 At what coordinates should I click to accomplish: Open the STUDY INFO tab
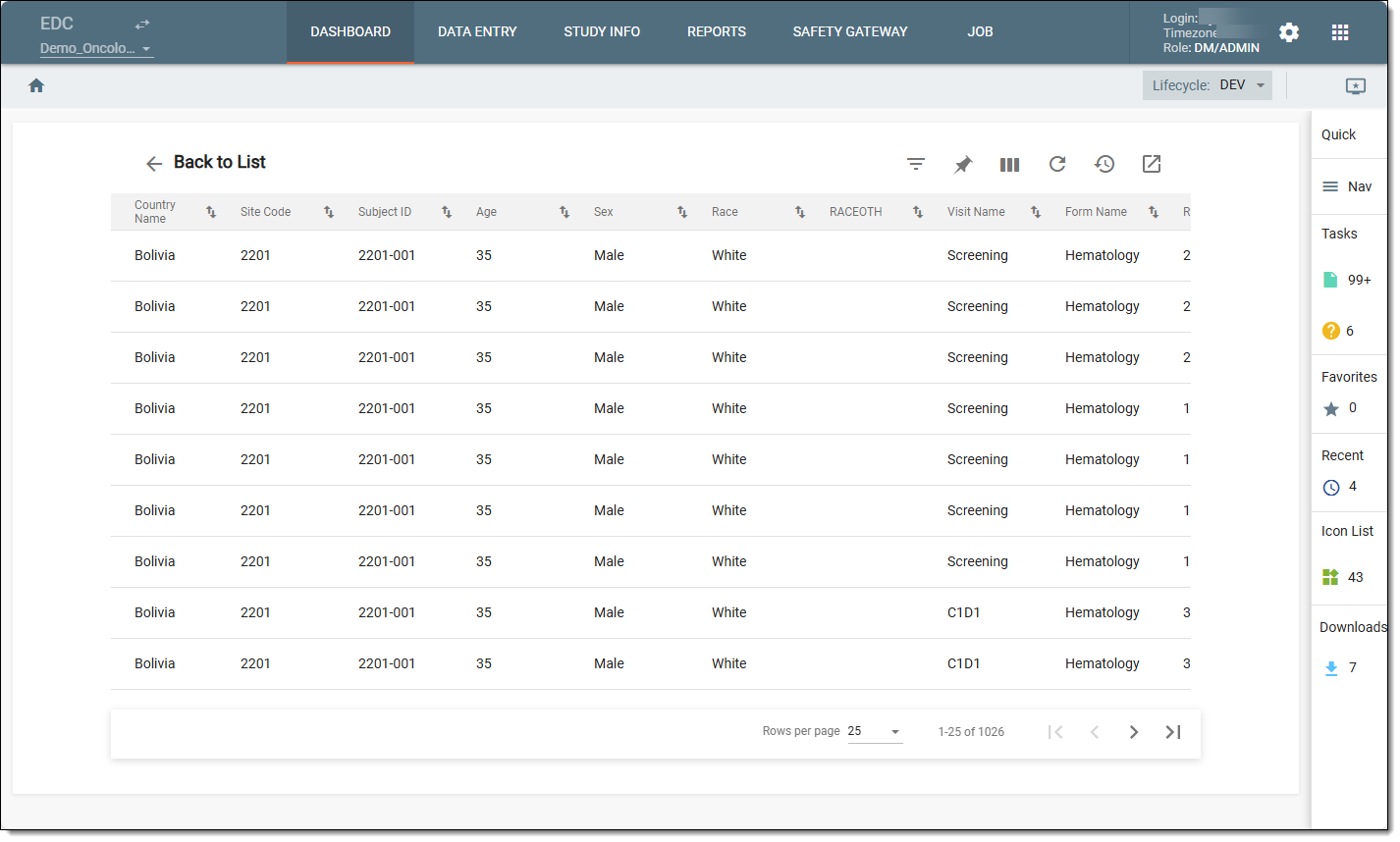pyautogui.click(x=602, y=32)
